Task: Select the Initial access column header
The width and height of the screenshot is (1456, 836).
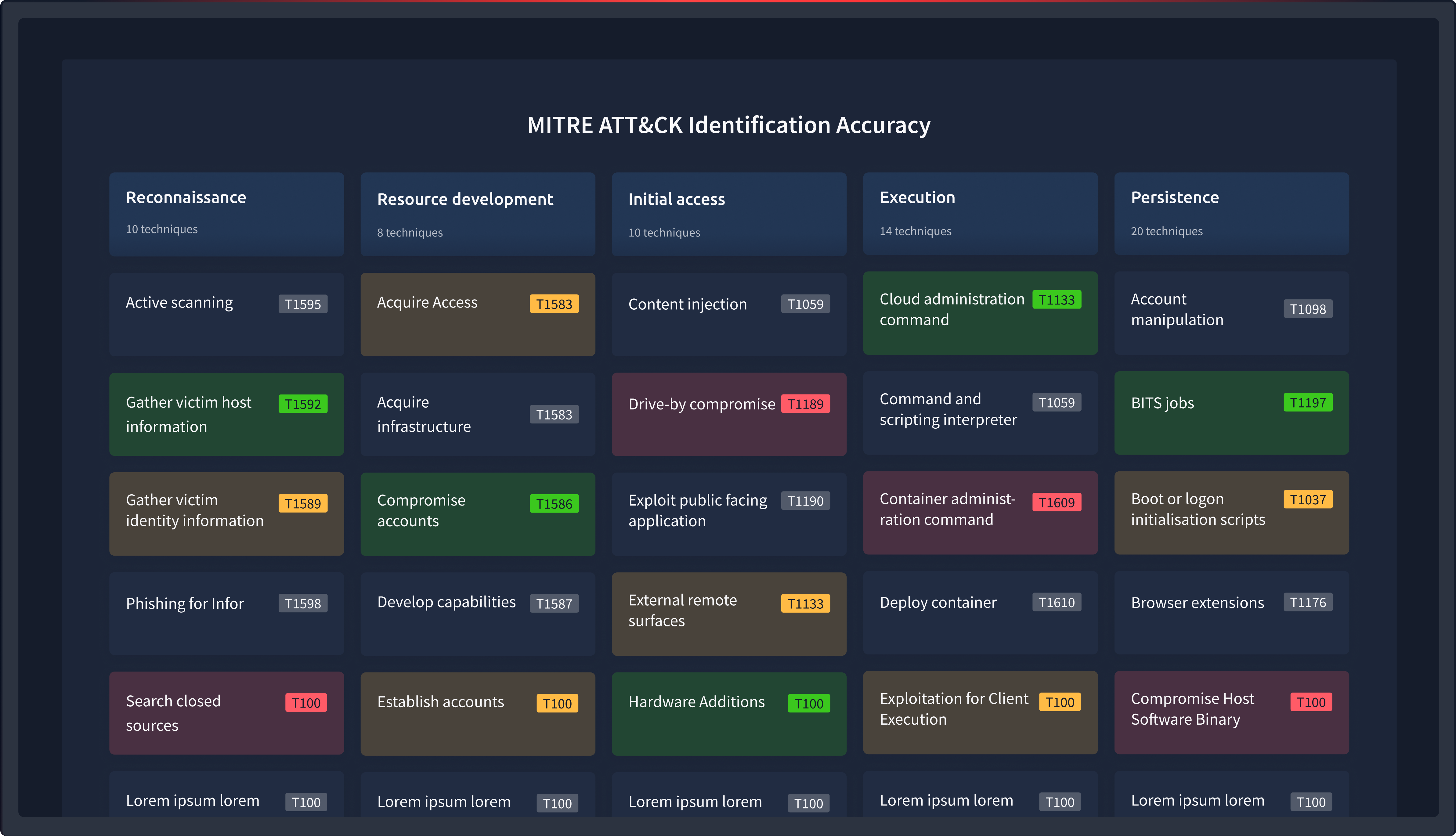Action: click(729, 214)
